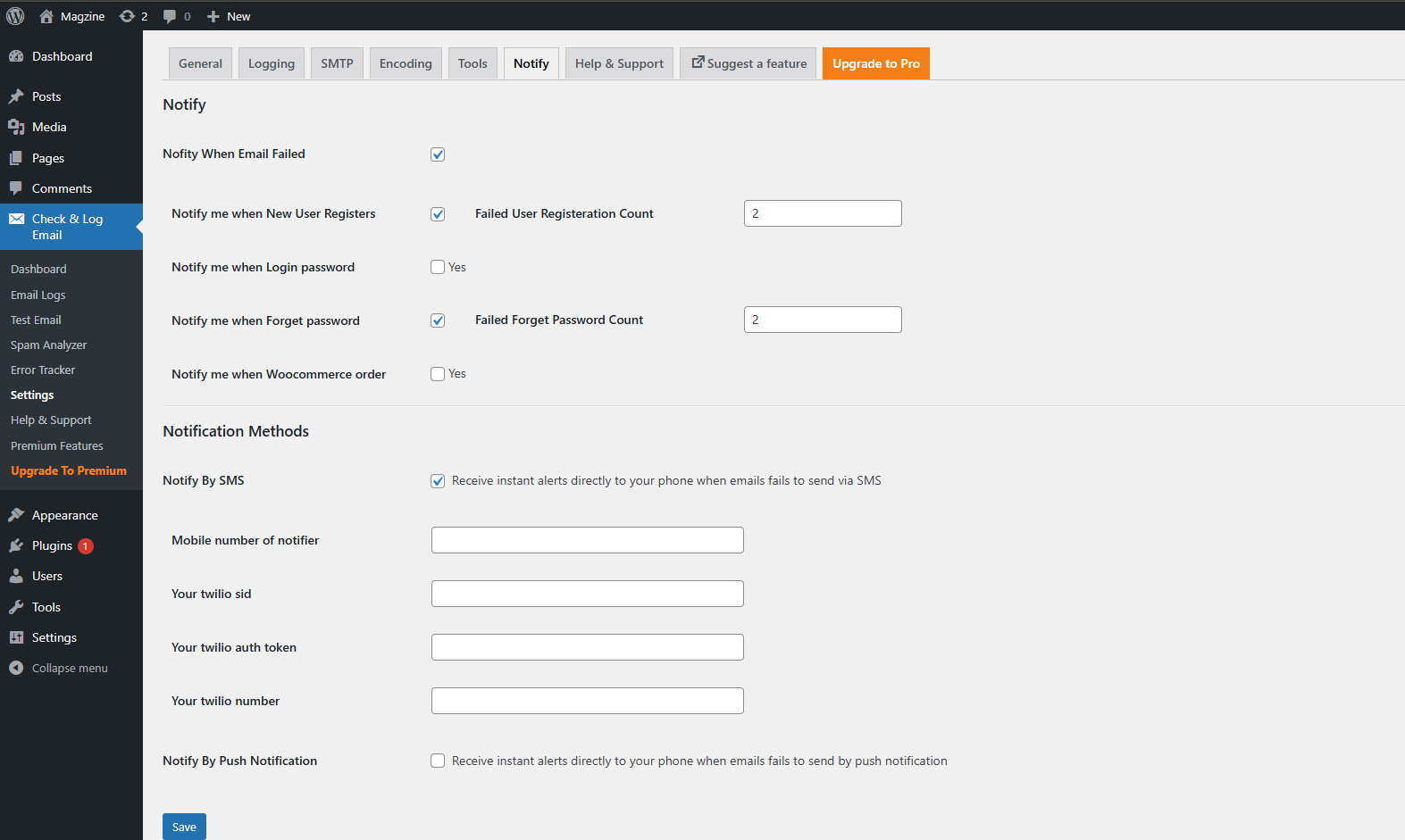Screen dimensions: 1405x840
Task: Click the Upgrade to Pro button
Action: coord(876,63)
